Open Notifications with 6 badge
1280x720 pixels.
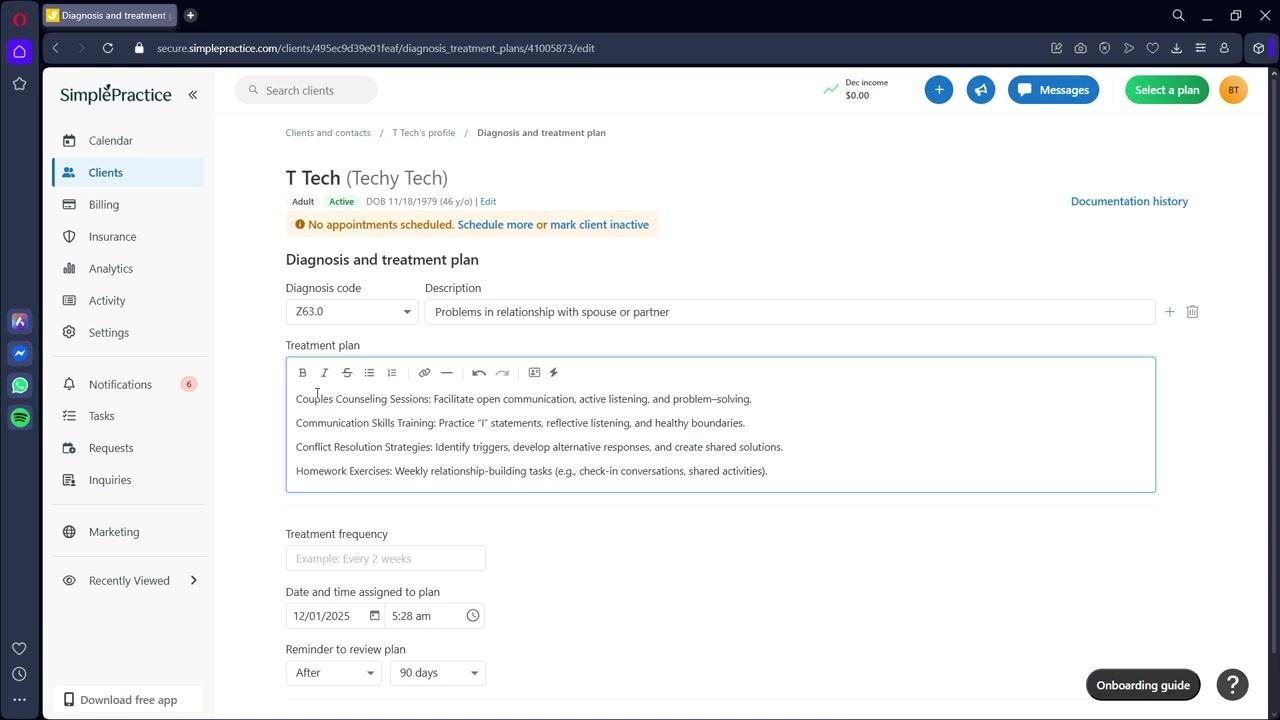point(129,385)
